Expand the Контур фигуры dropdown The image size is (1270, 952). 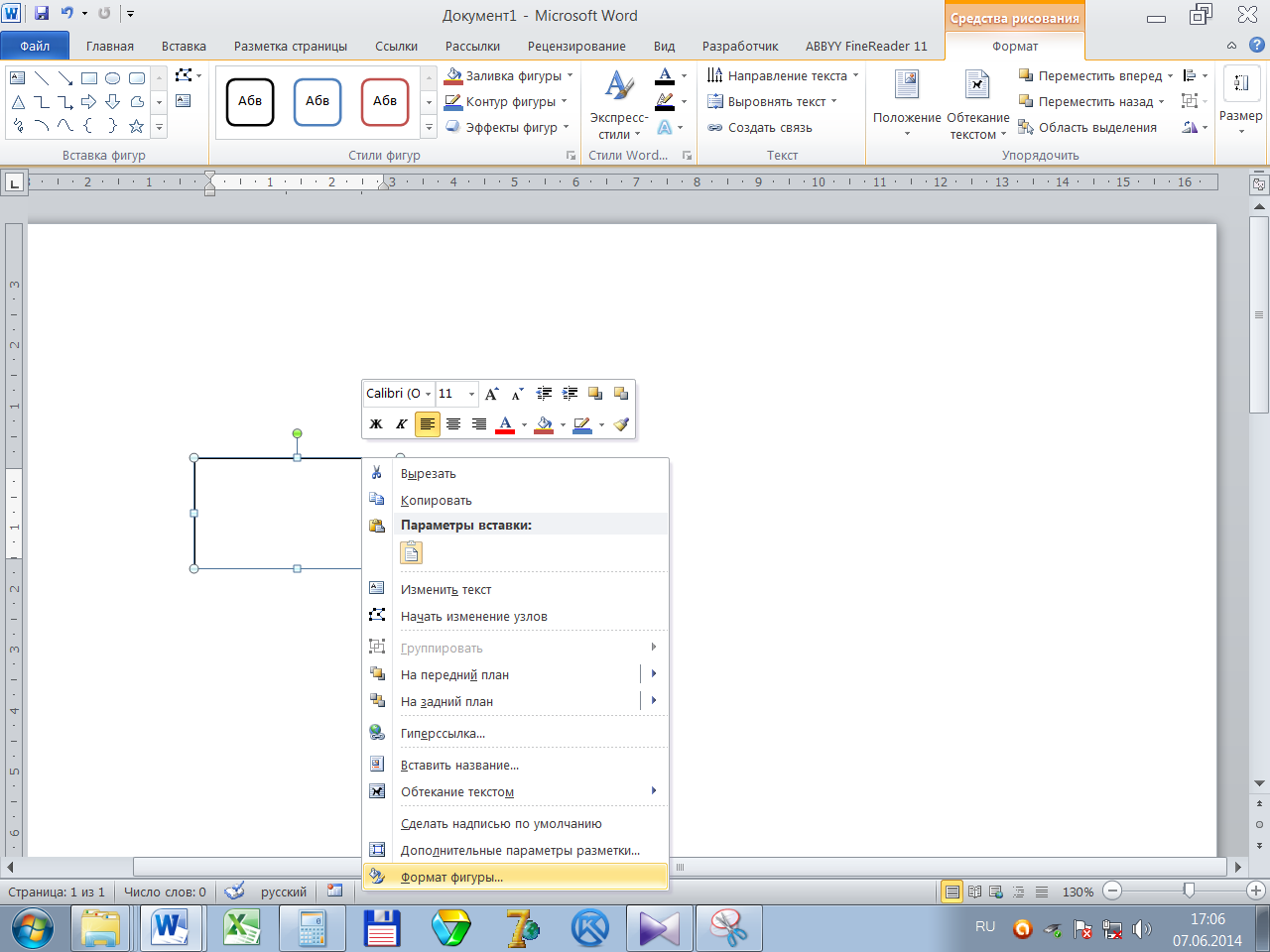[x=565, y=101]
